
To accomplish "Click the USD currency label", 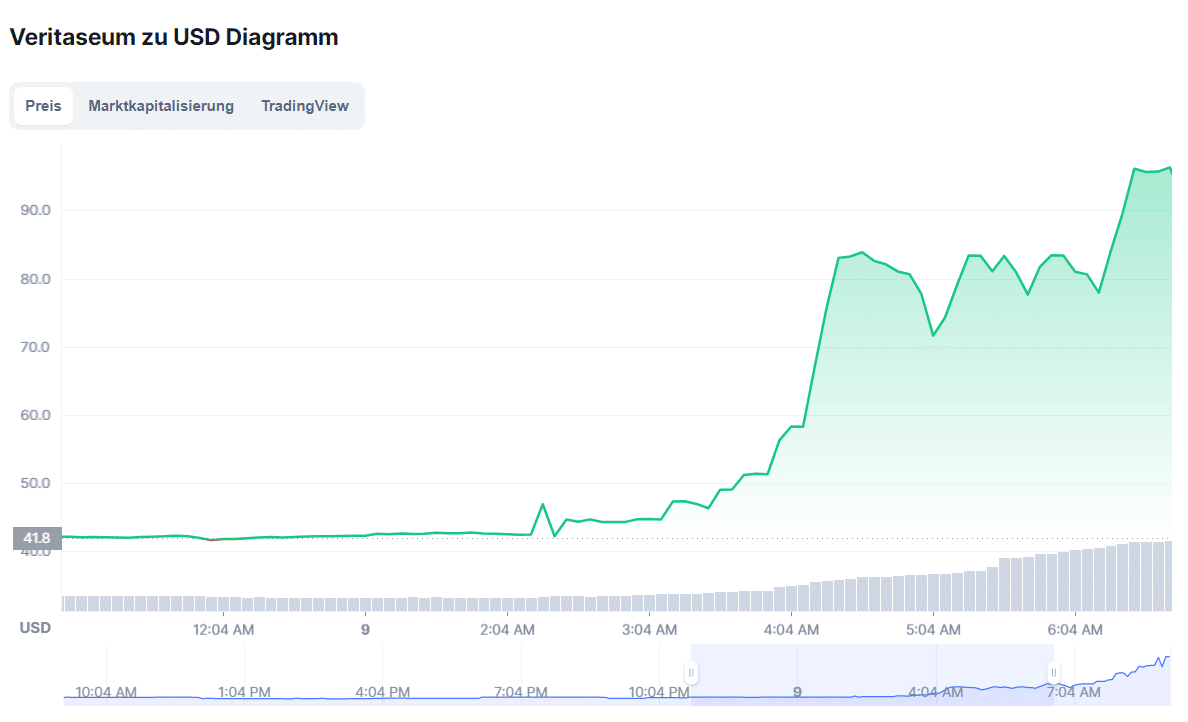I will point(35,628).
